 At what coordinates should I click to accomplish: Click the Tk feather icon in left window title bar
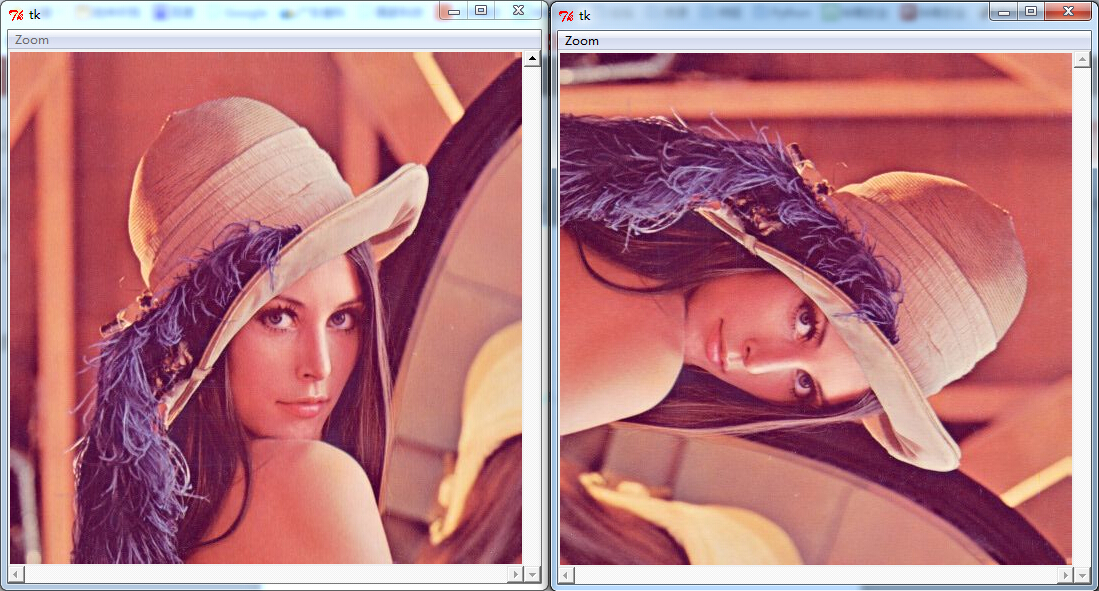click(x=16, y=14)
